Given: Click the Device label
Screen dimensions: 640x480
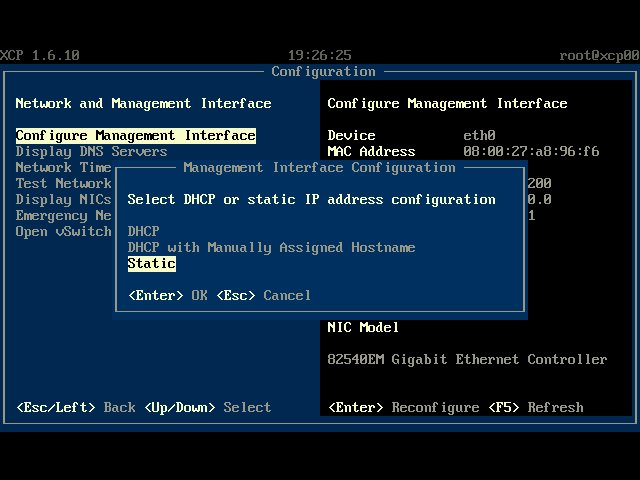Looking at the screenshot, I should point(351,136).
